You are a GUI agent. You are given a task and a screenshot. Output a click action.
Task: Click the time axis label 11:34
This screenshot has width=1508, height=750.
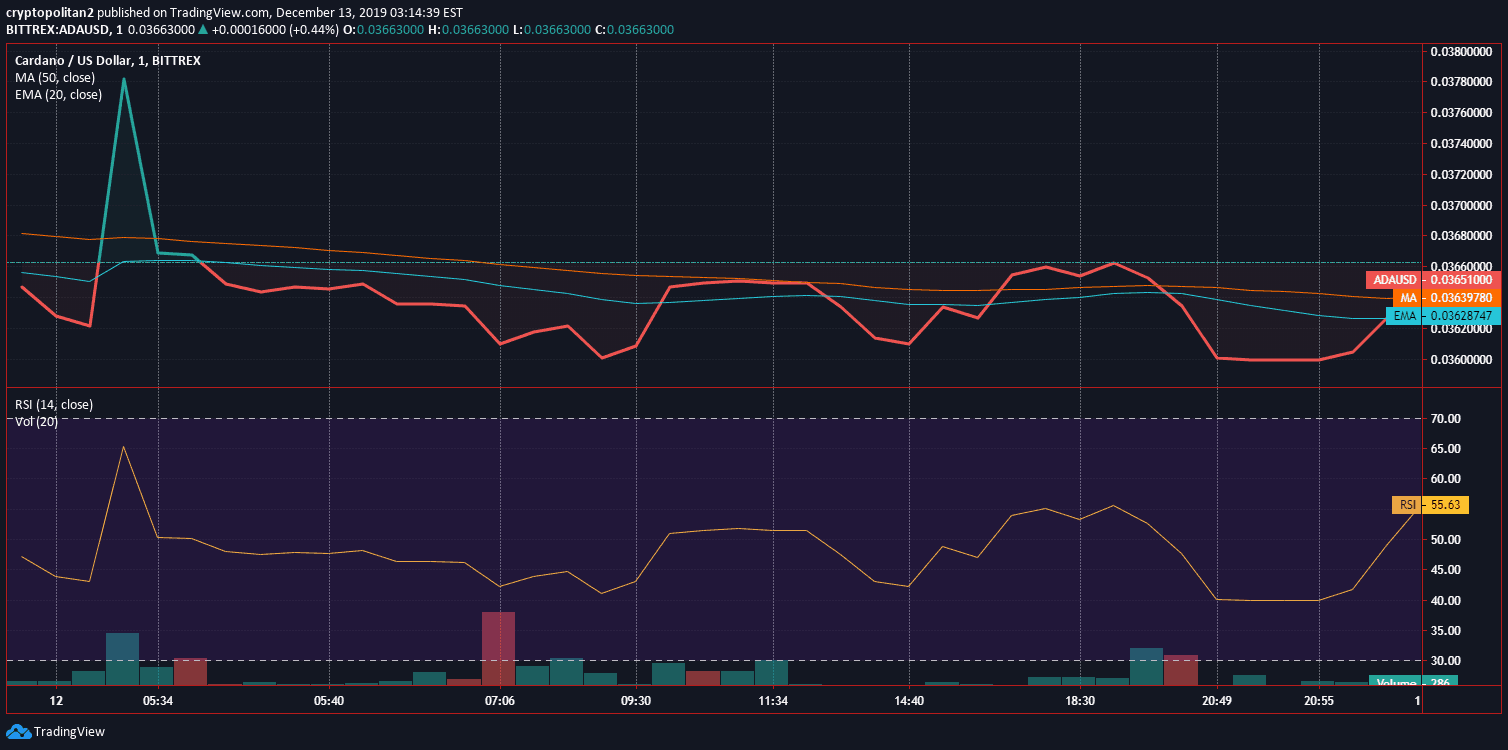773,701
